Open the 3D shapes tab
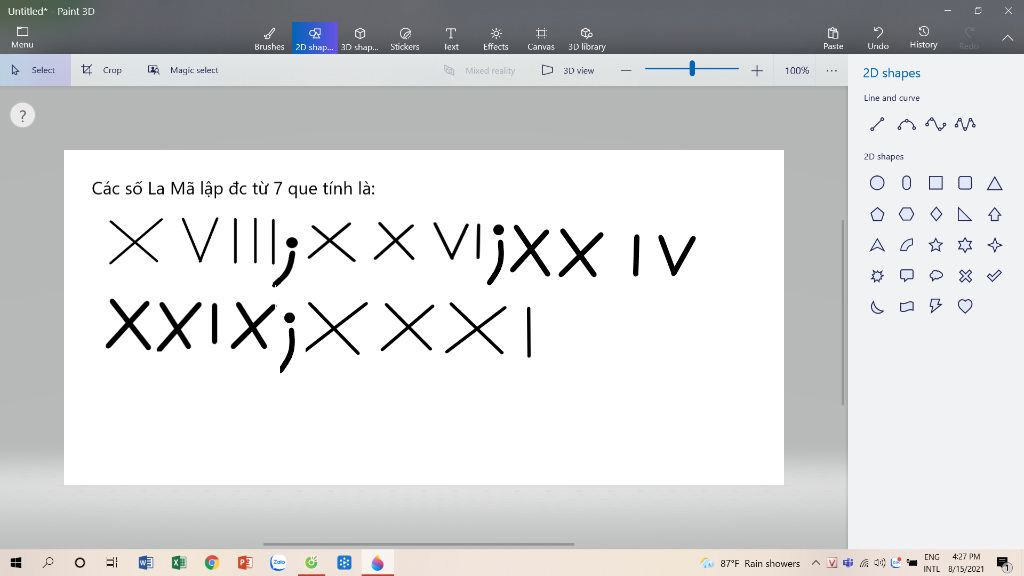Screen dimensions: 1024x576 pos(359,39)
